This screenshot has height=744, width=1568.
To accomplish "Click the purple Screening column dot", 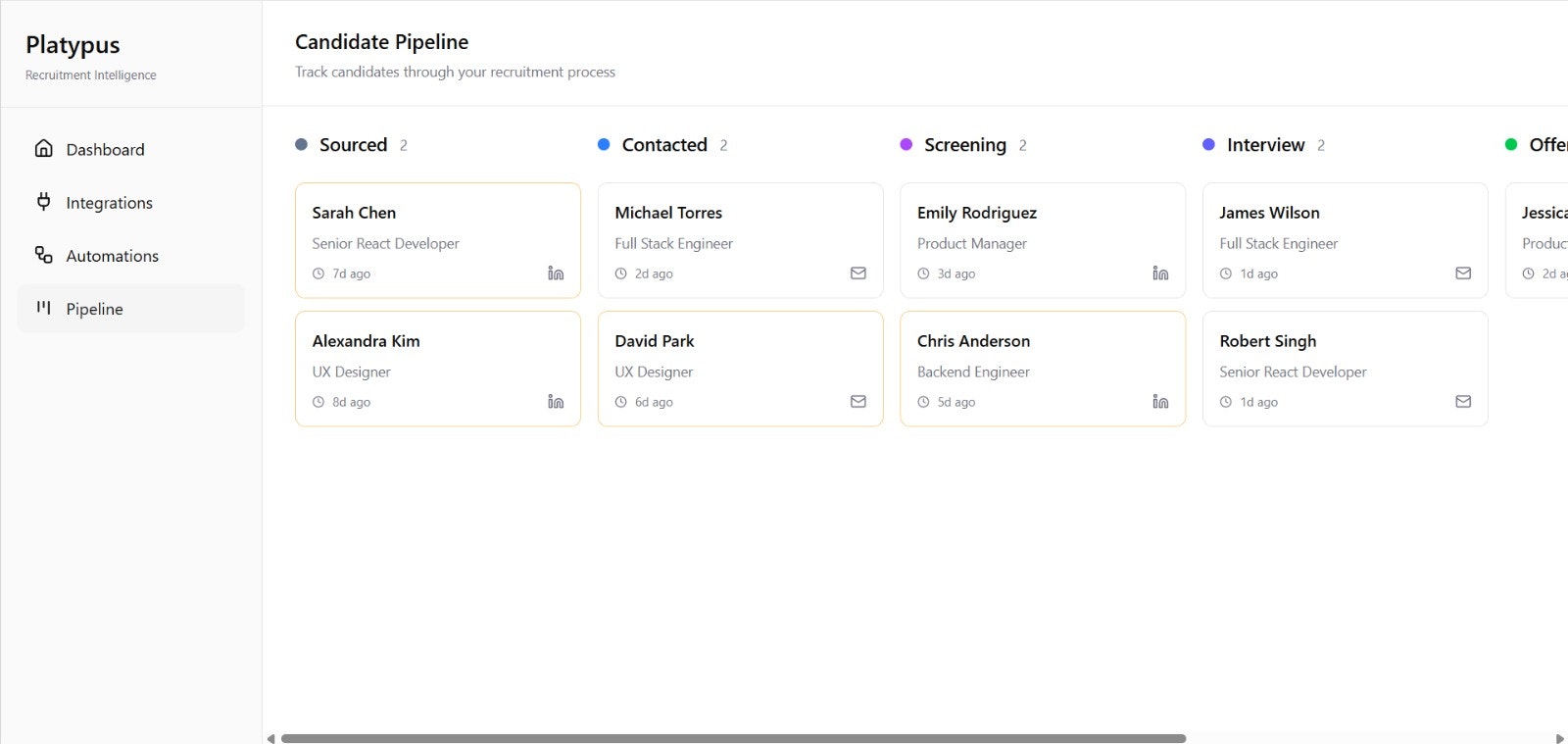I will 906,144.
